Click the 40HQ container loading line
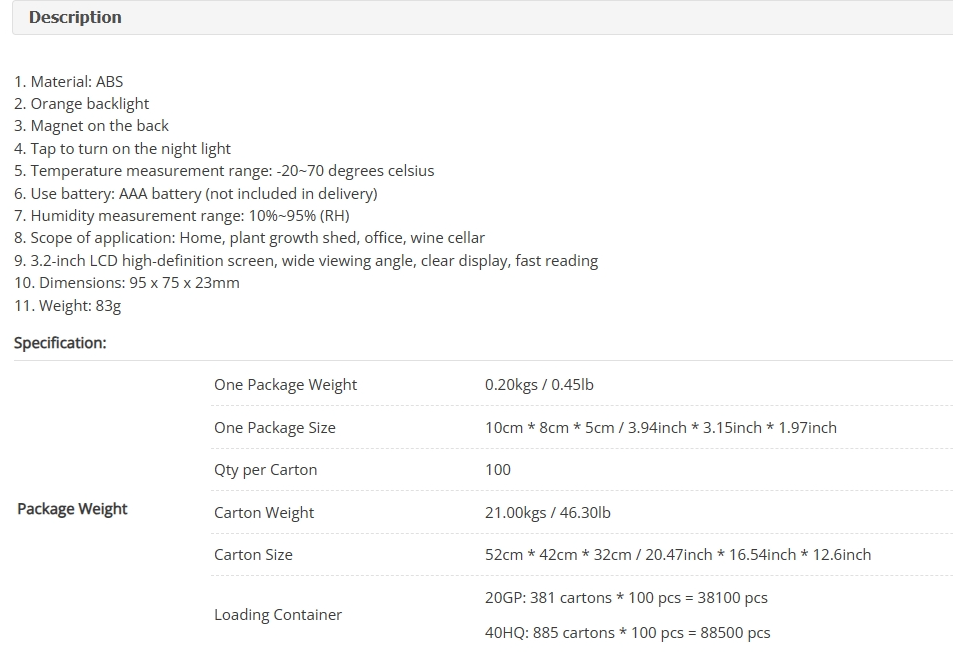 pos(627,633)
